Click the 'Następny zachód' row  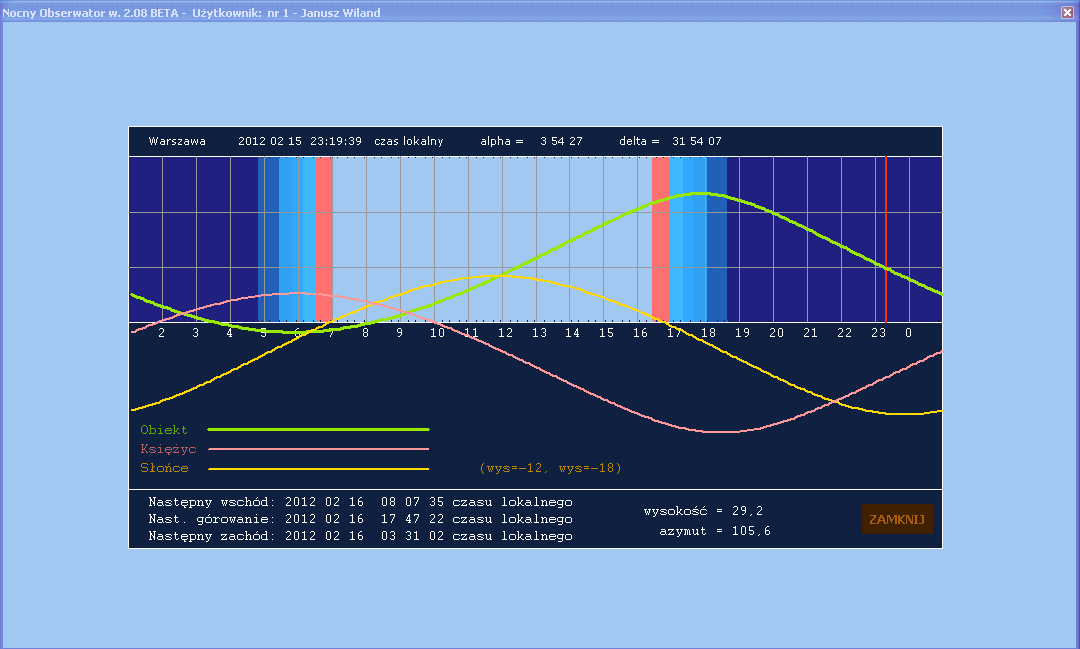pos(360,536)
